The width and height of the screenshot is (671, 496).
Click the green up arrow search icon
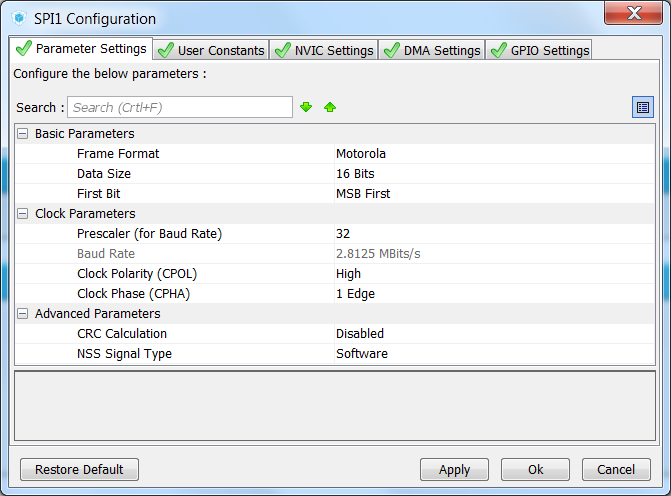pos(330,107)
